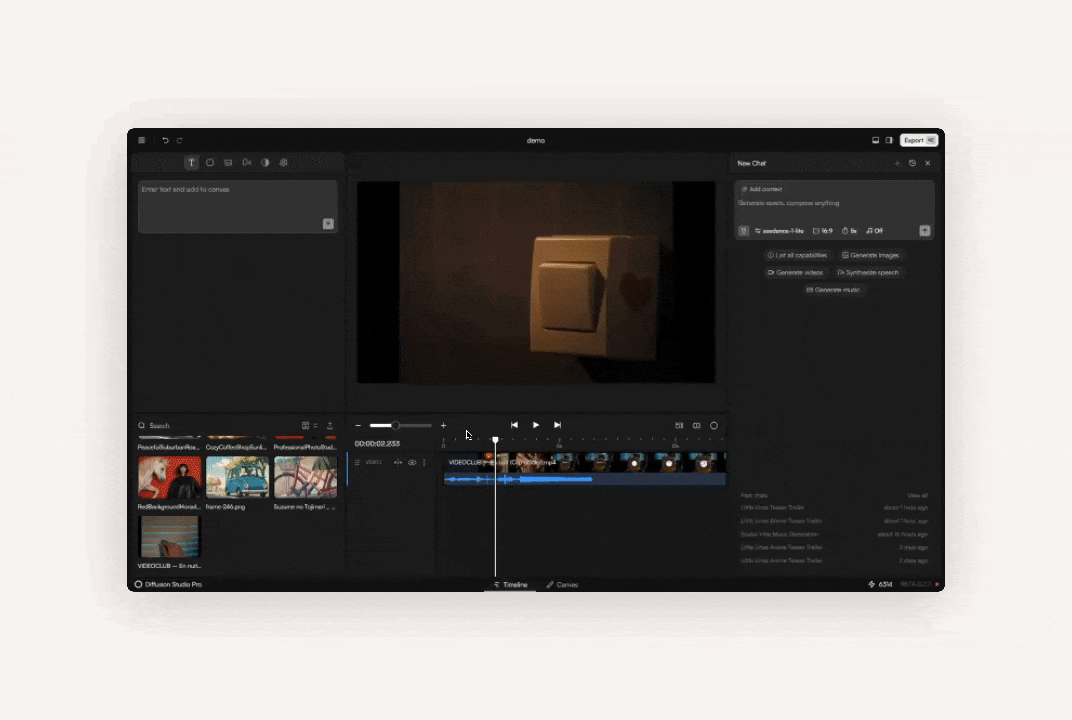Click the circle record icon in timeline toolbar
The width and height of the screenshot is (1072, 720).
pyautogui.click(x=714, y=425)
